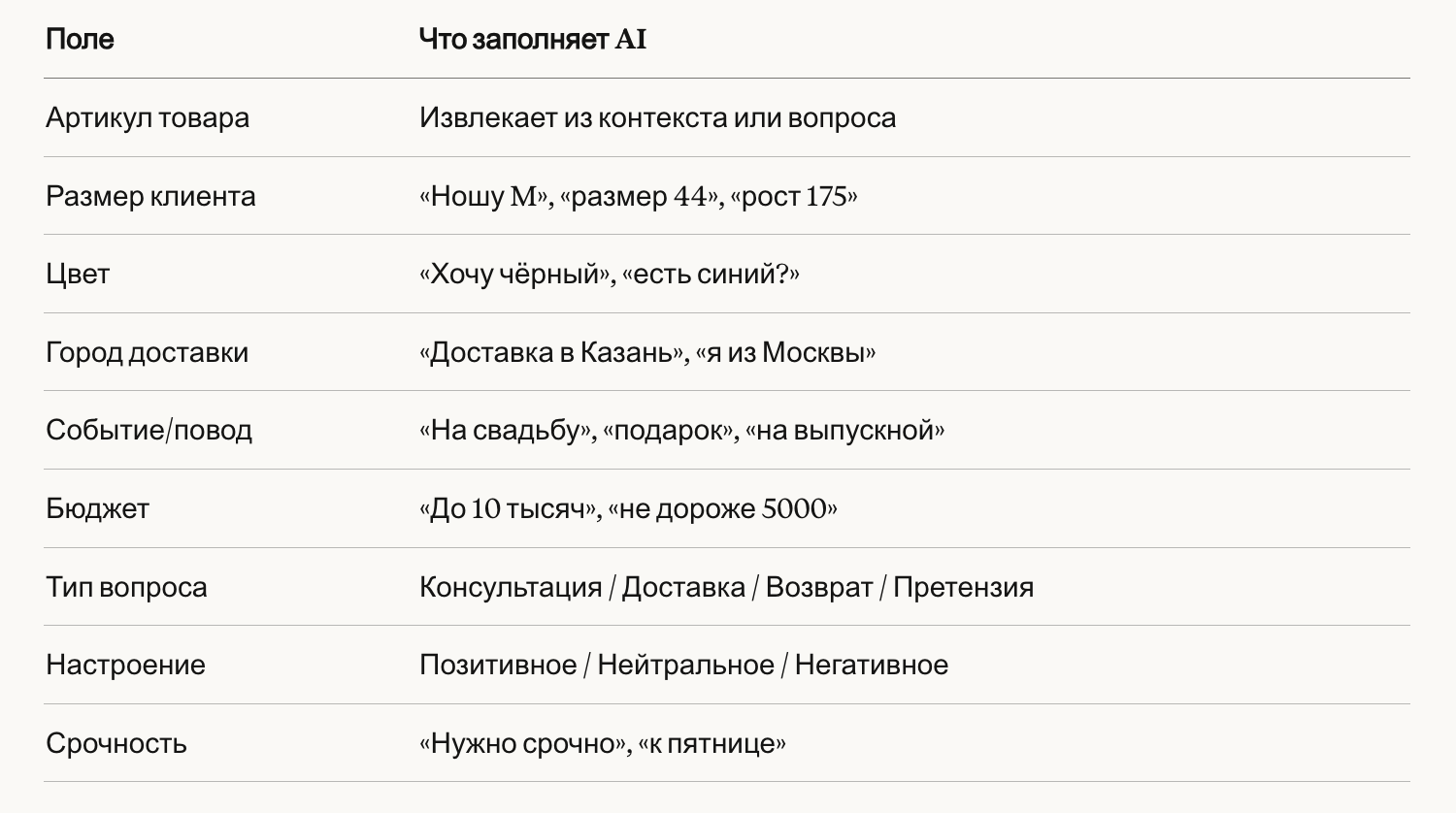Viewport: 1456px width, 813px height.
Task: Click the «Хочу чёрный», «есть синий?» cell
Action: pyautogui.click(x=610, y=275)
